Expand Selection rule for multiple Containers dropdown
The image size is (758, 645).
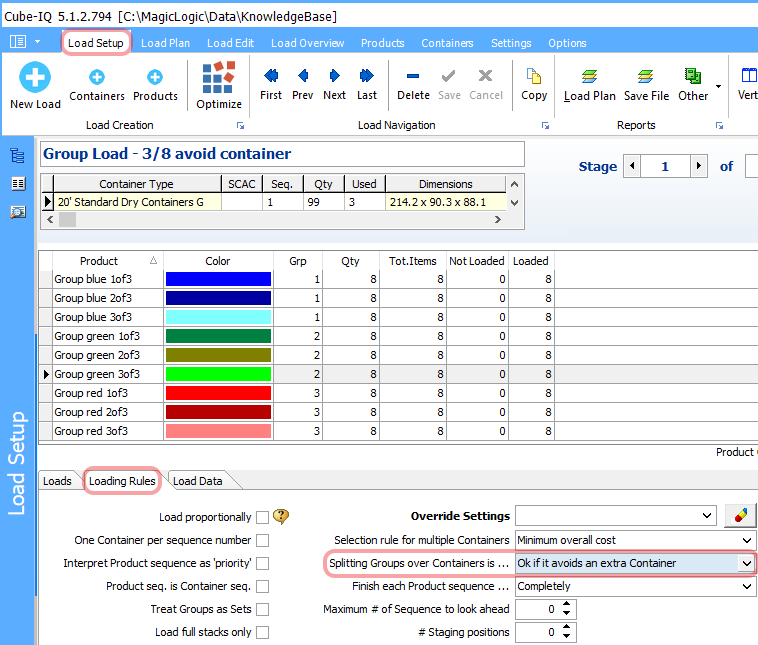point(745,540)
